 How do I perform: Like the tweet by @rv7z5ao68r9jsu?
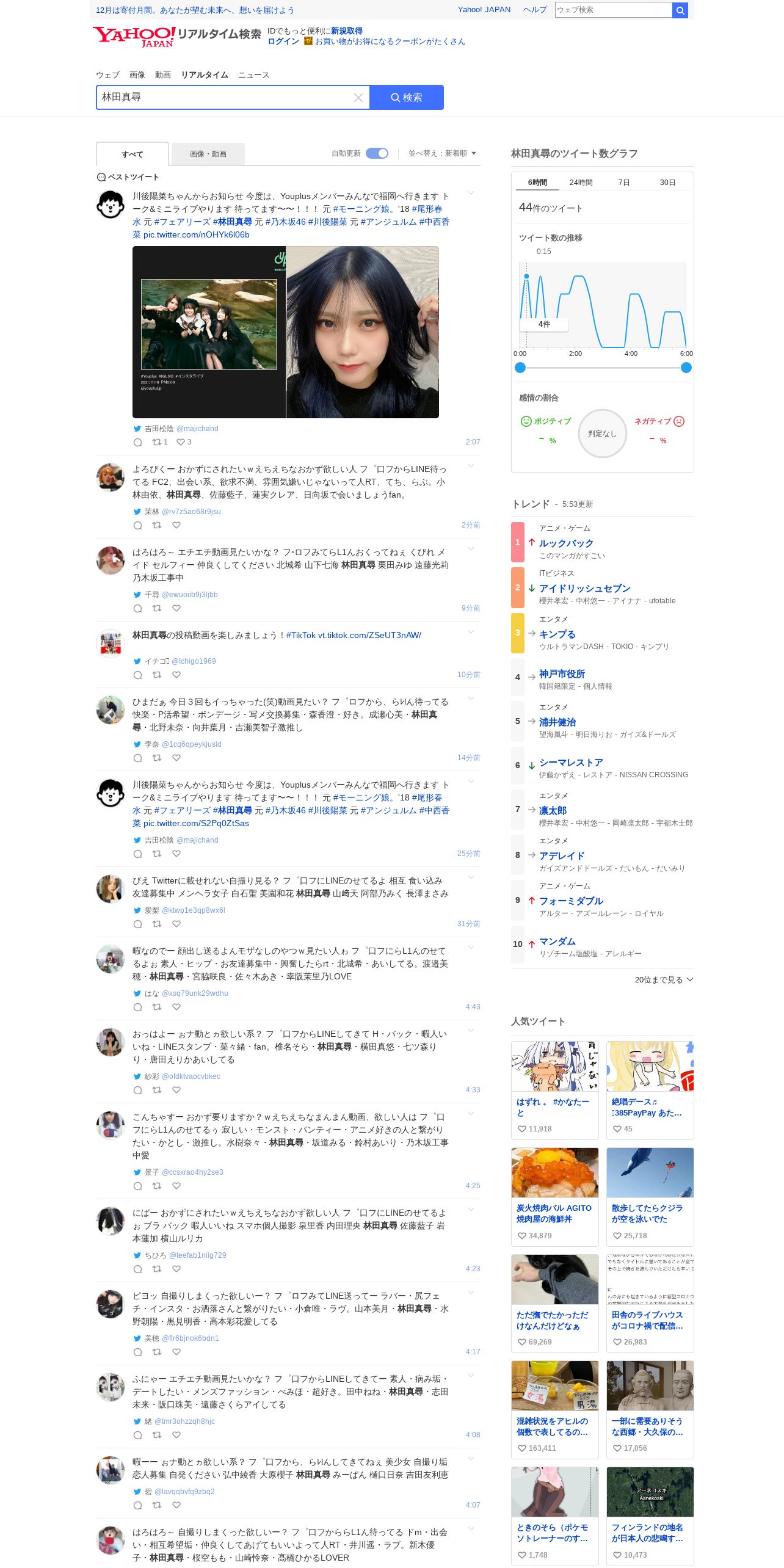176,525
